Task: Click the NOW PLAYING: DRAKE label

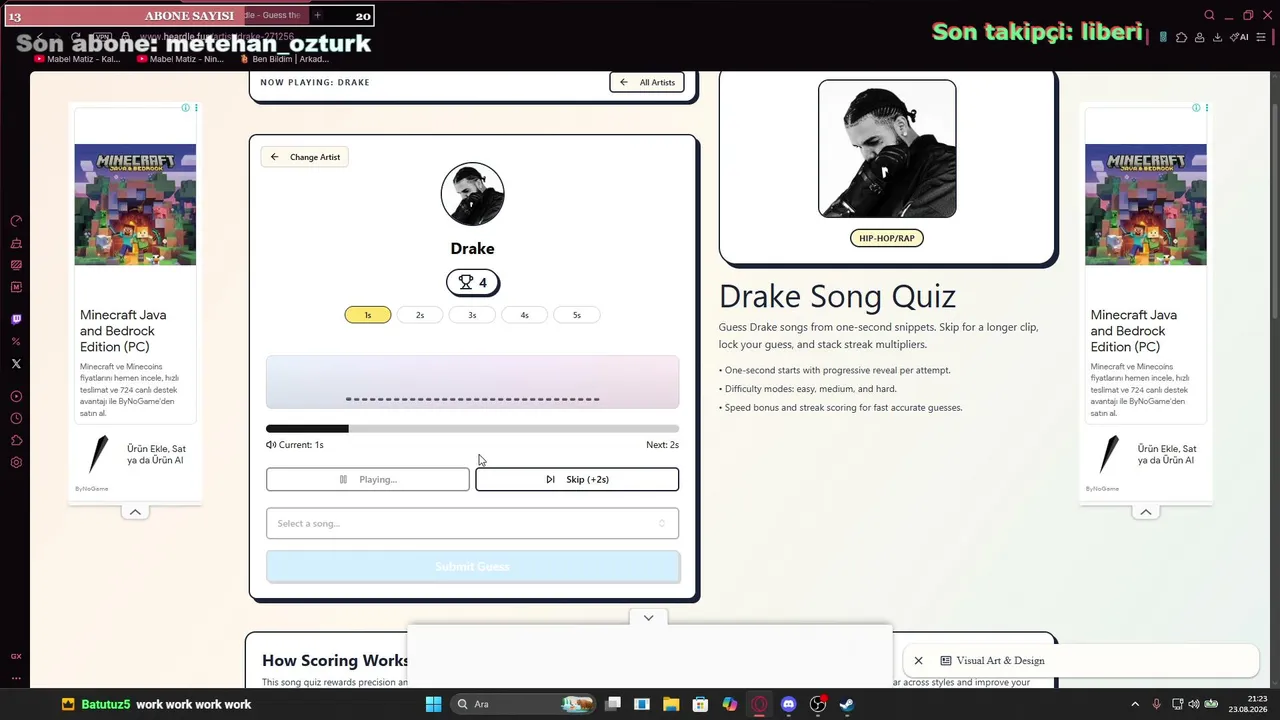Action: (x=315, y=82)
